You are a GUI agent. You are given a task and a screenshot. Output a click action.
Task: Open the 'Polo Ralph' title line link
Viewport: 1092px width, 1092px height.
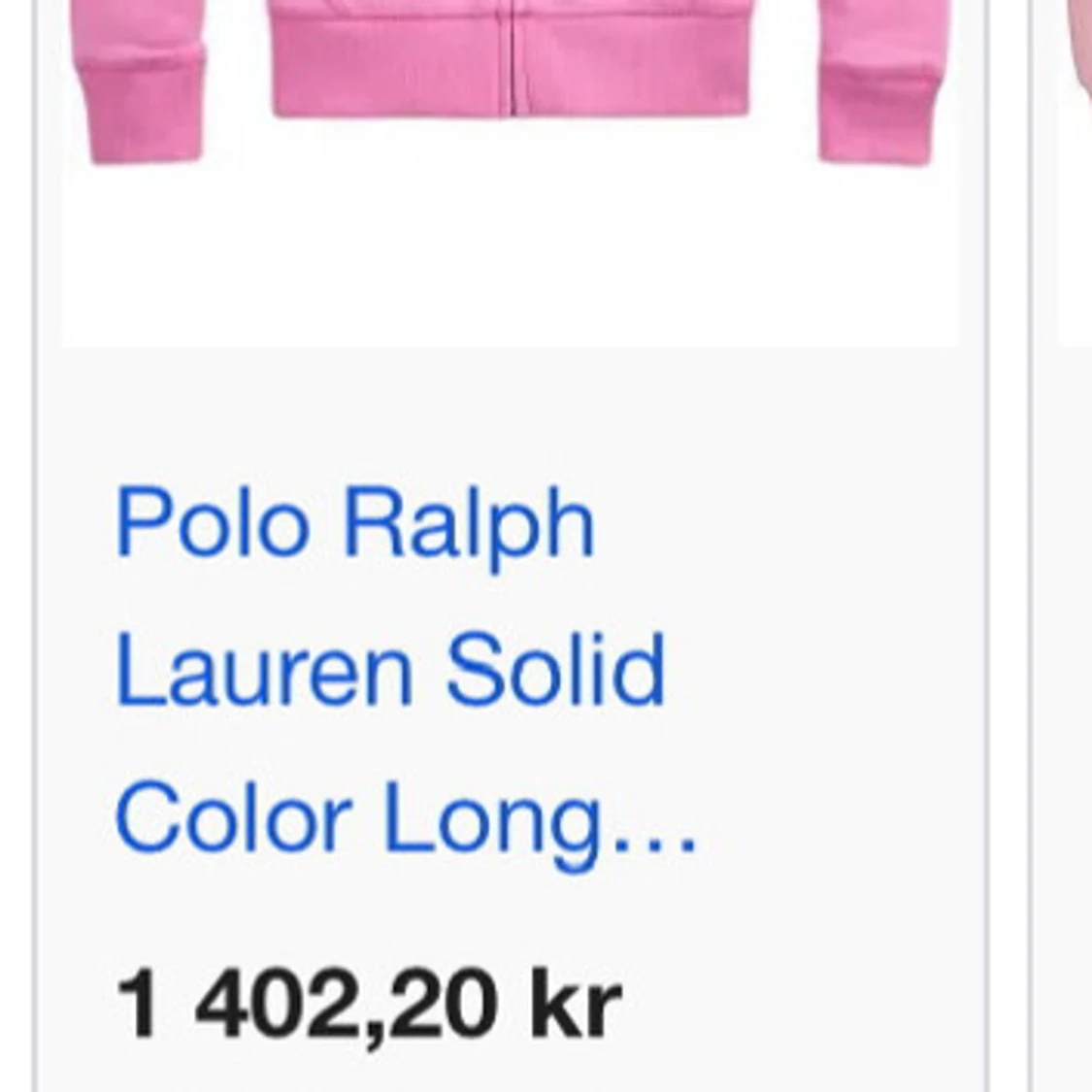[354, 524]
